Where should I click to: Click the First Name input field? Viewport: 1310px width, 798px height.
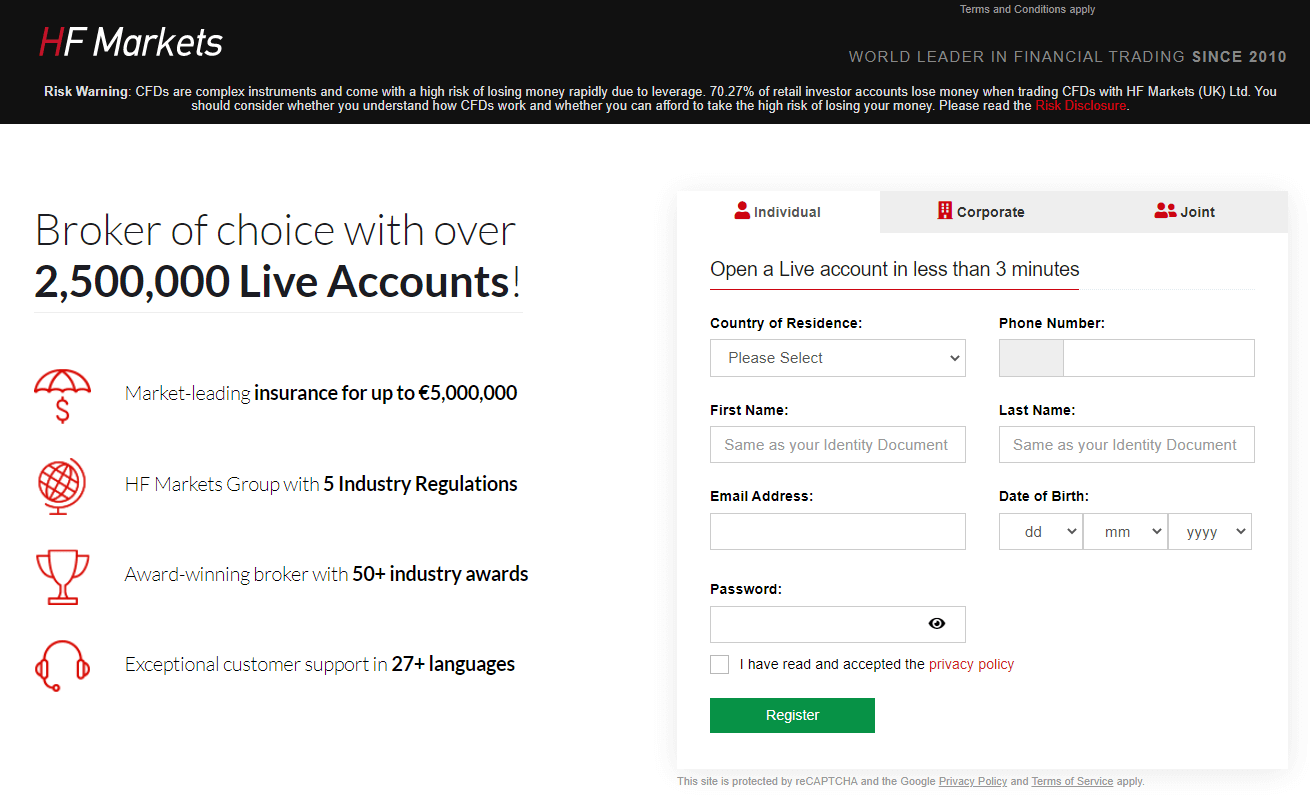[x=838, y=445]
